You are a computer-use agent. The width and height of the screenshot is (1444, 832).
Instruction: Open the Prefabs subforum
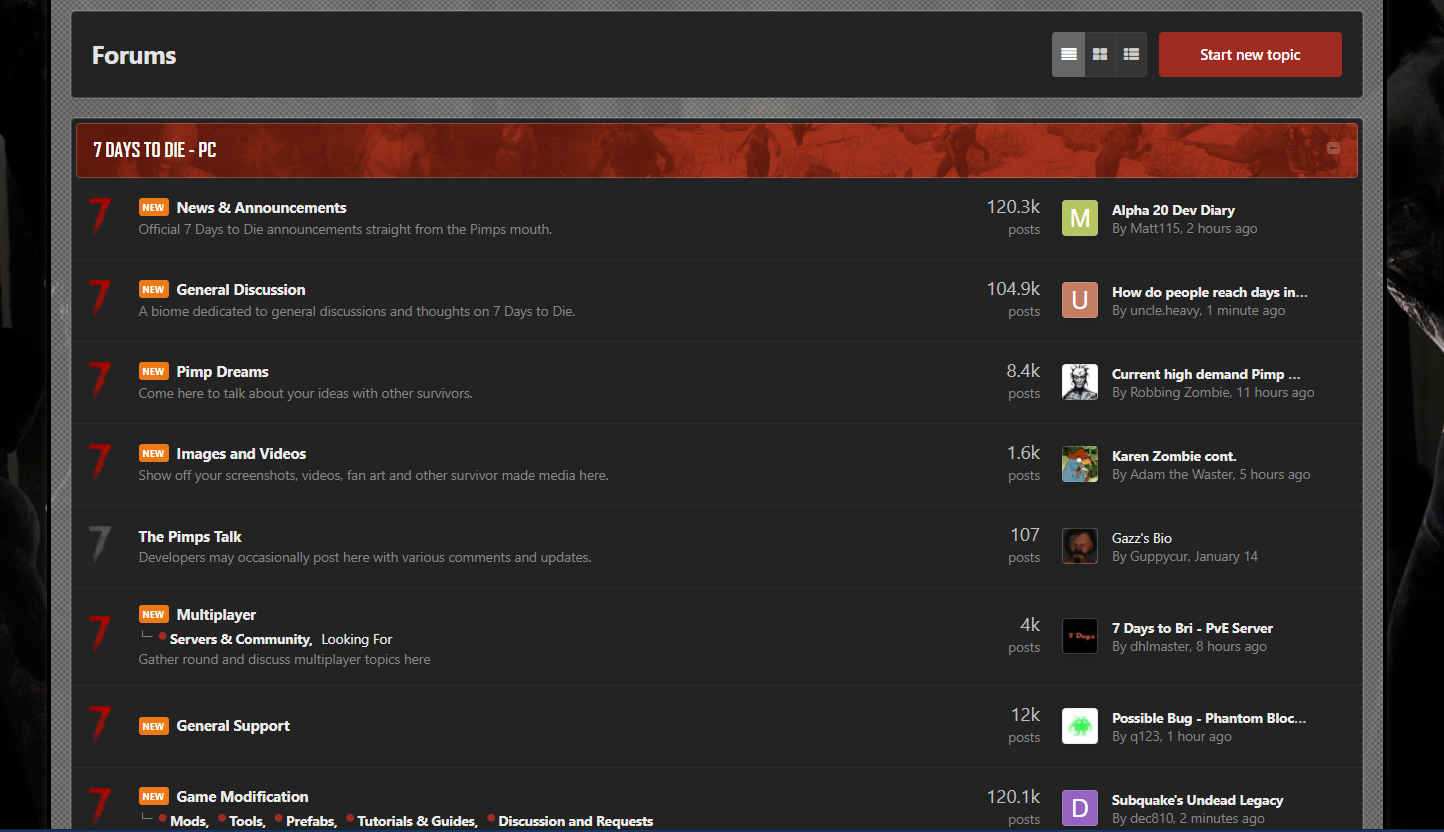pos(310,821)
